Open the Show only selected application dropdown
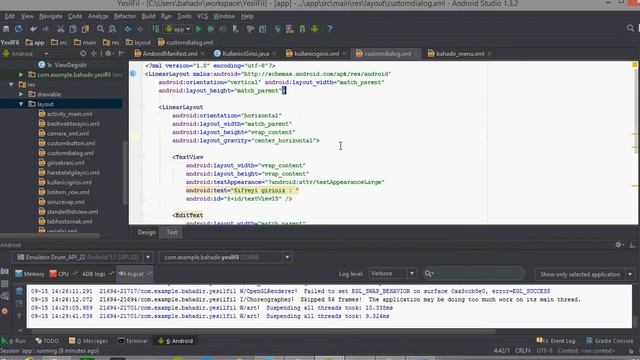This screenshot has height=360, width=640. pos(585,274)
